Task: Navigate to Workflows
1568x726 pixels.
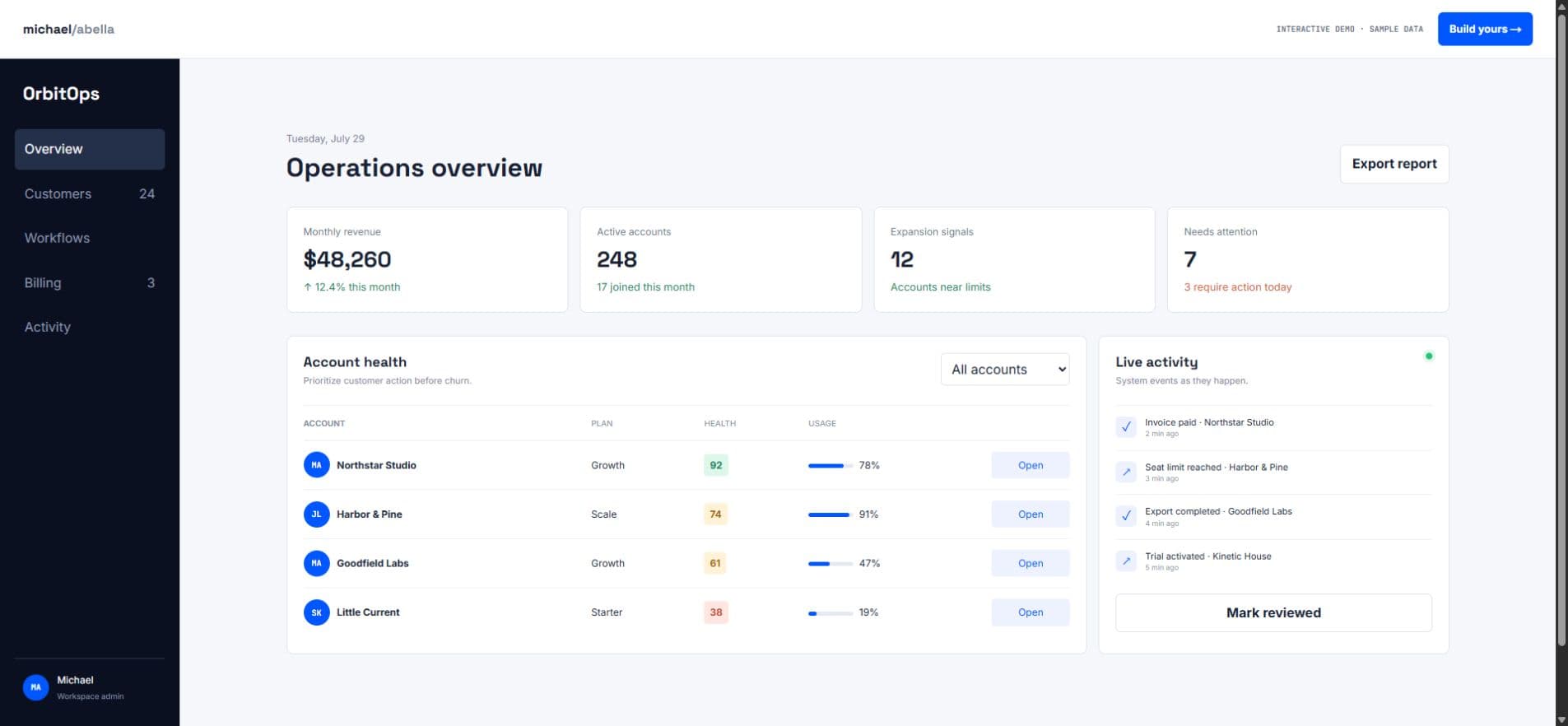Action: (90, 238)
